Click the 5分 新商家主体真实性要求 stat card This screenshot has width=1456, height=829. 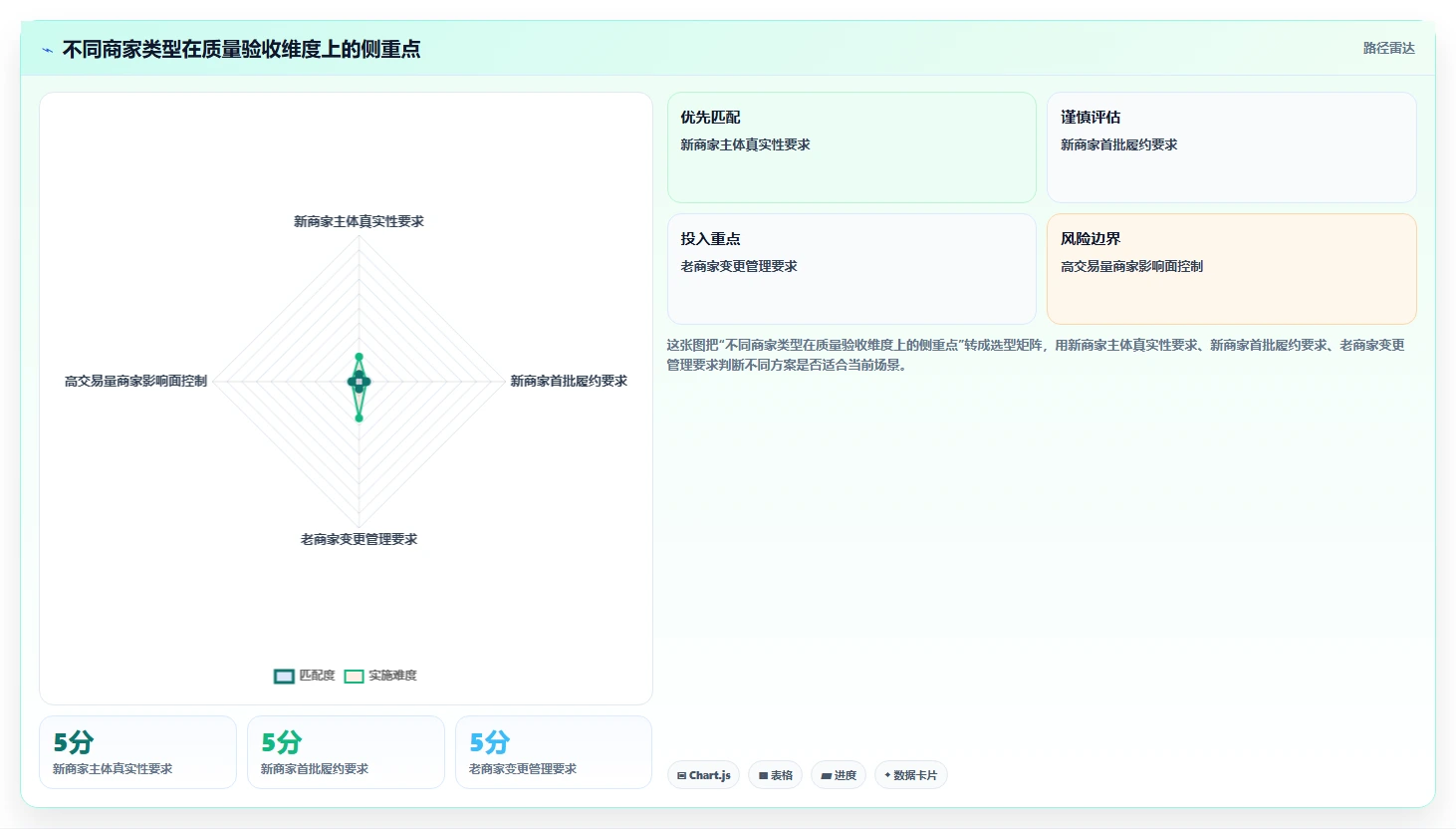(x=137, y=752)
